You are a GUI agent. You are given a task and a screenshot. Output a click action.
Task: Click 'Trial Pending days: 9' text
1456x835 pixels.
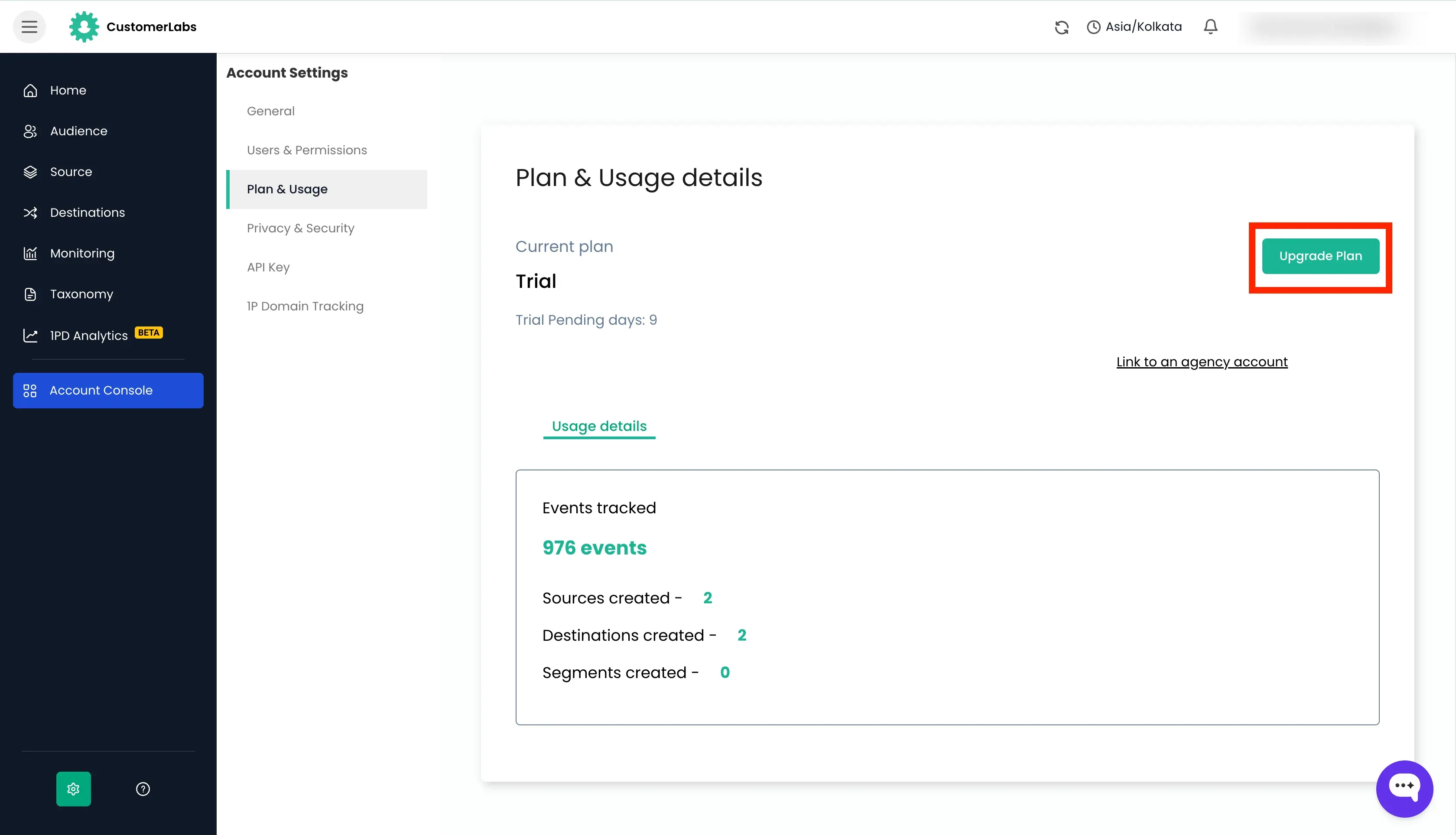point(586,320)
